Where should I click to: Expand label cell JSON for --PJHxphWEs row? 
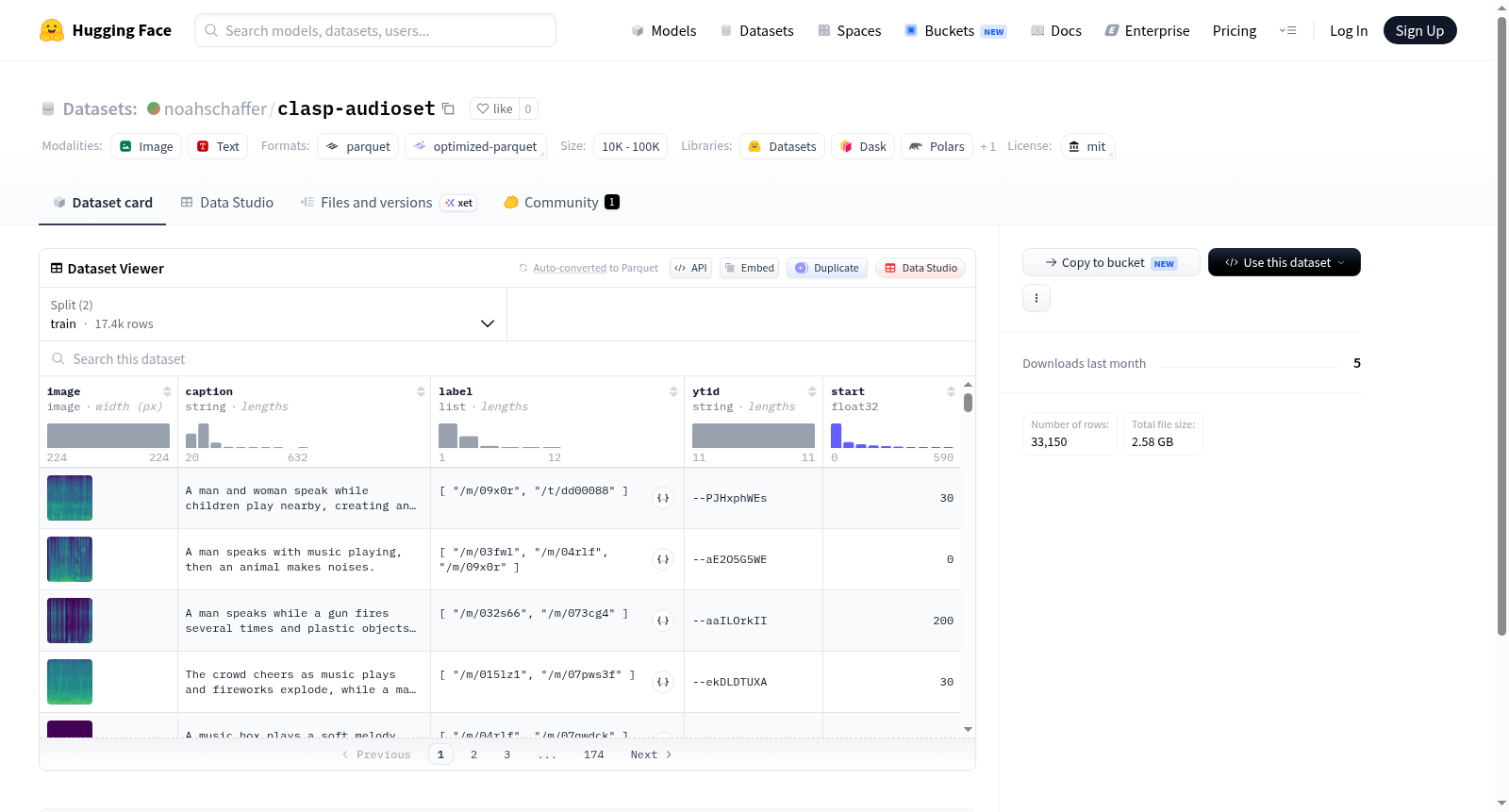click(663, 498)
